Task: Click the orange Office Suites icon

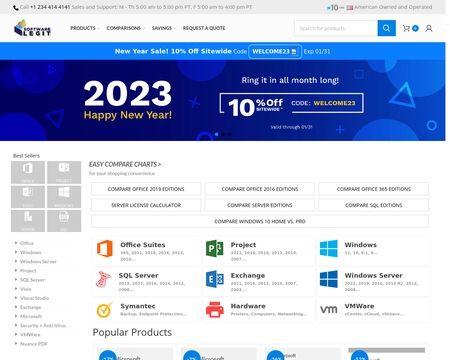Action: [x=105, y=248]
